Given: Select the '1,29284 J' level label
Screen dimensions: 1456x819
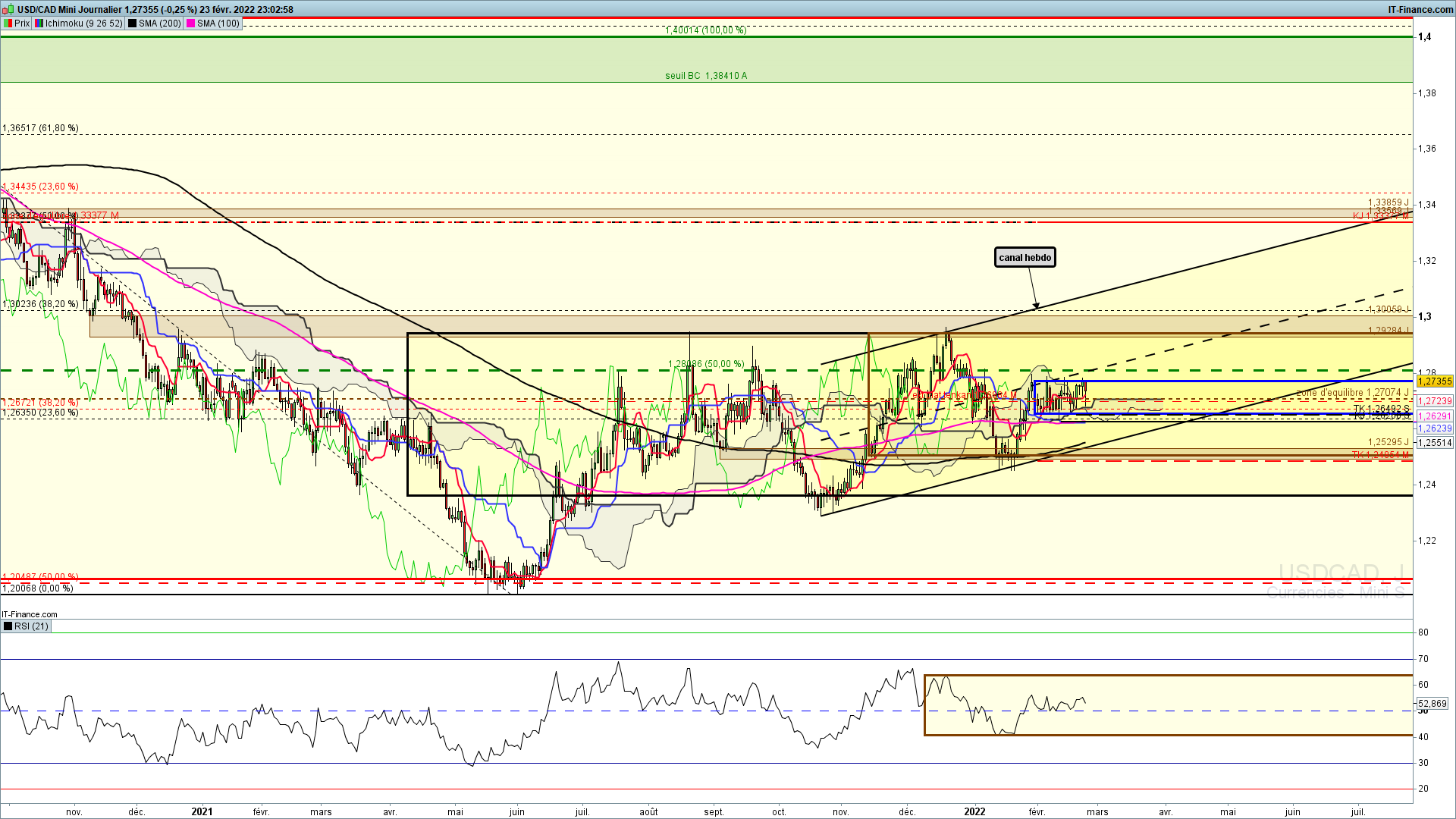Looking at the screenshot, I should click(1389, 331).
